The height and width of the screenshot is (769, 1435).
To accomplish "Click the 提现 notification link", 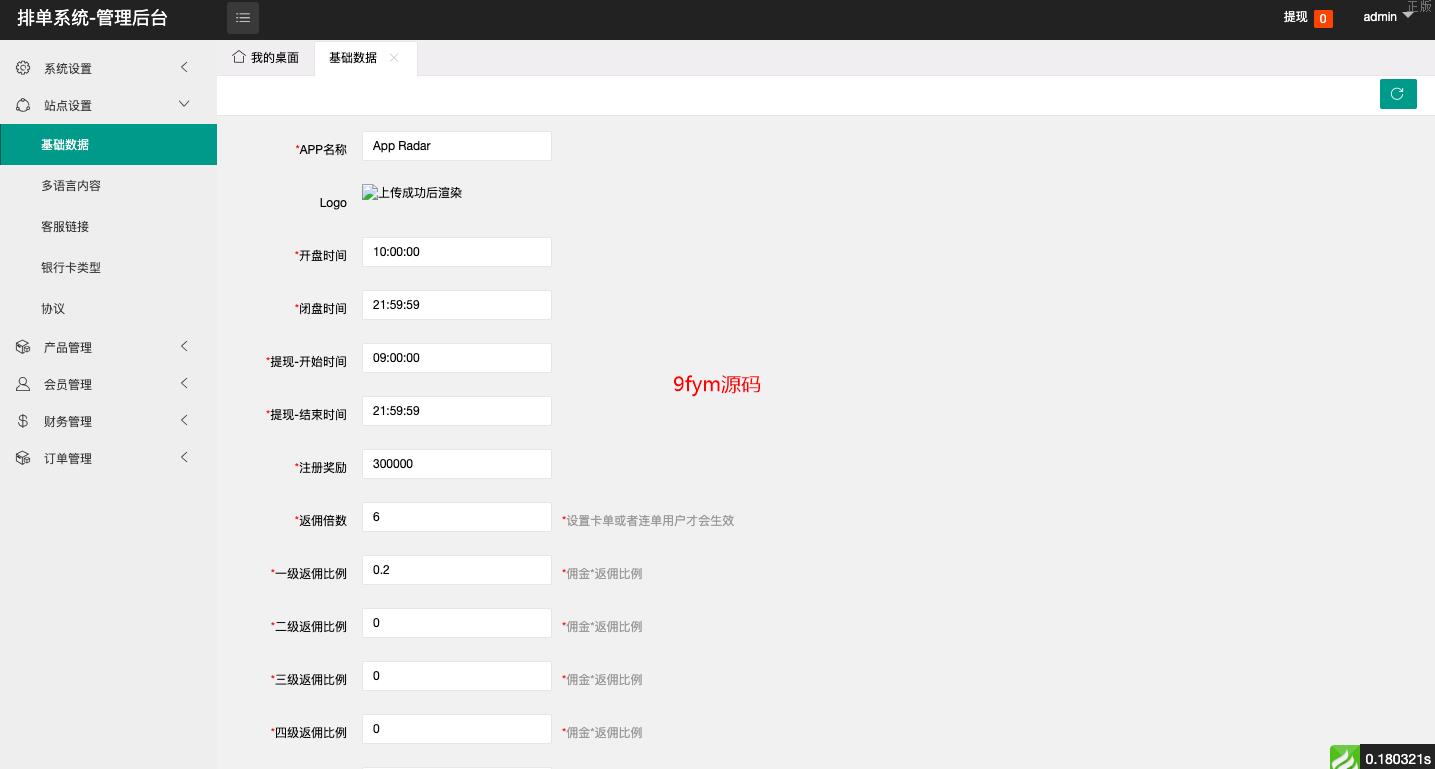I will point(1296,17).
